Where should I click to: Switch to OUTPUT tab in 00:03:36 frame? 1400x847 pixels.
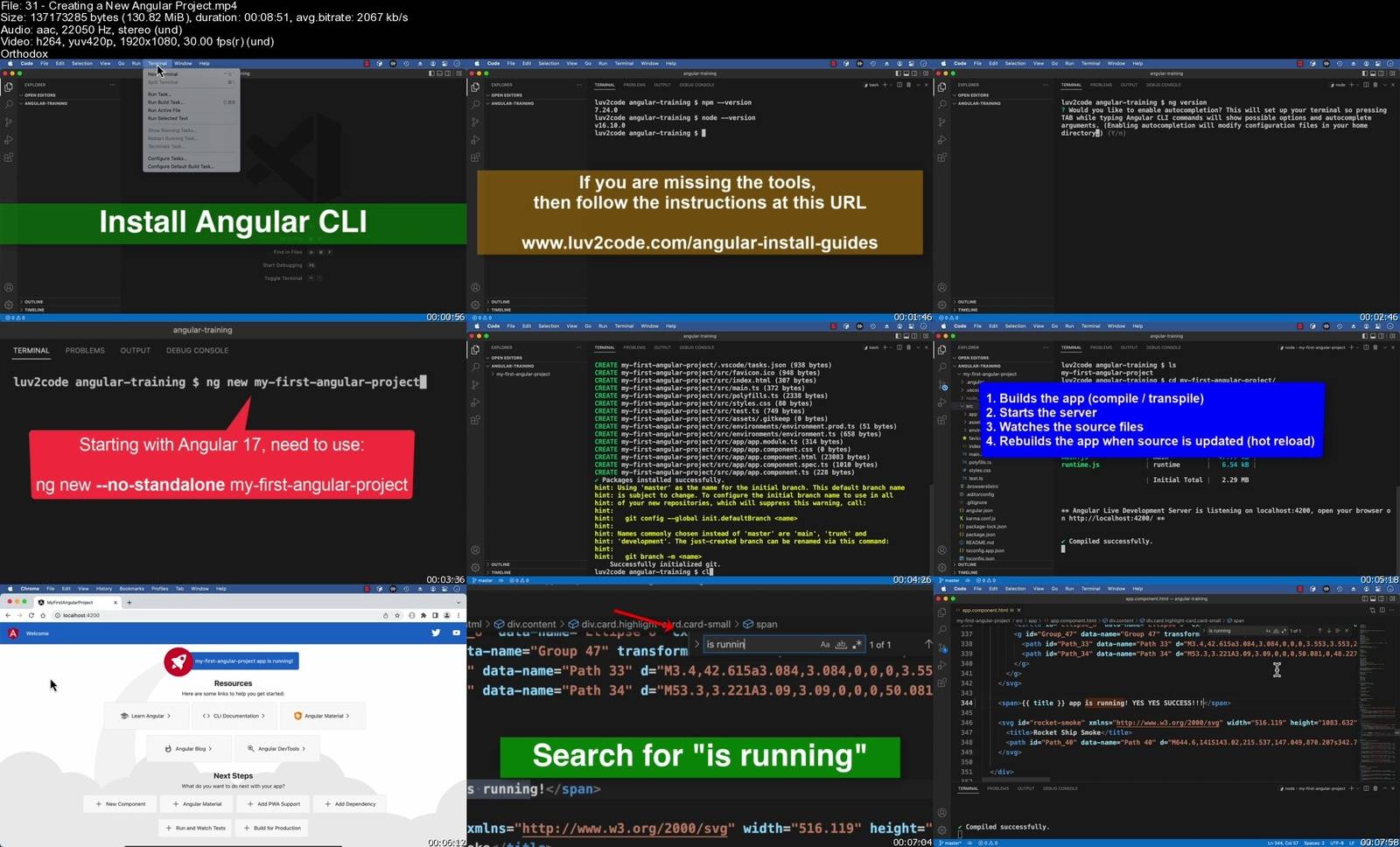[136, 350]
